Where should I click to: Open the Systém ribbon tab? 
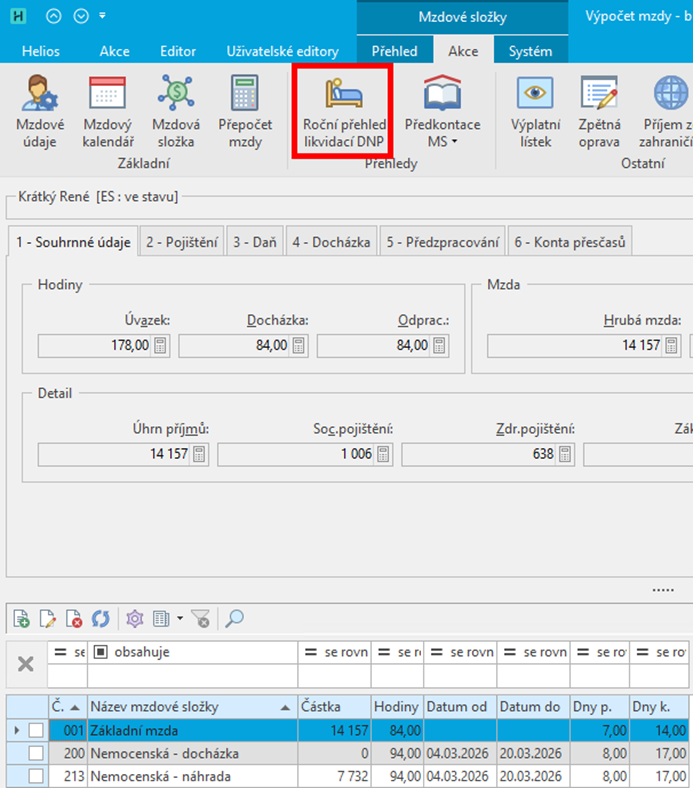529,51
